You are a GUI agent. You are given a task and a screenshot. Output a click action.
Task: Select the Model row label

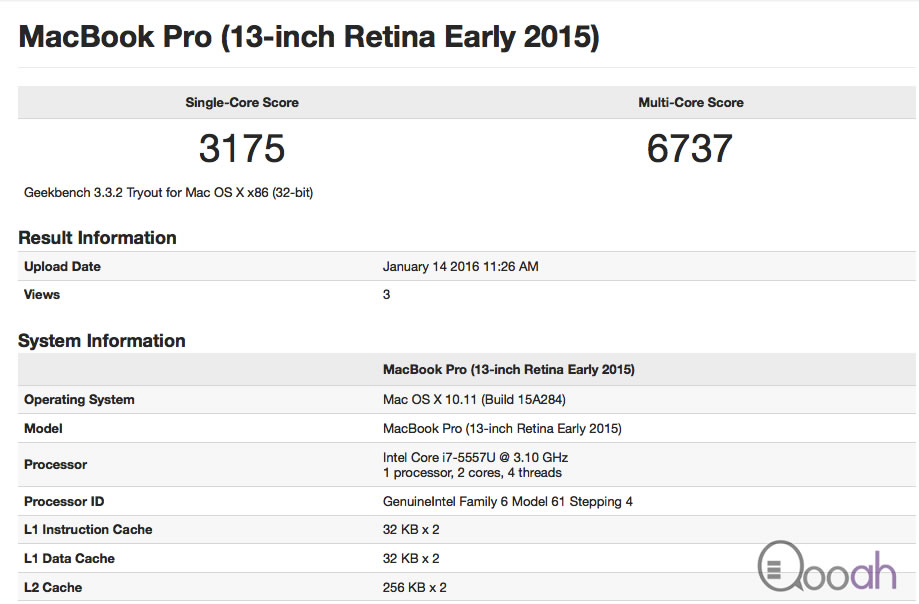point(43,429)
